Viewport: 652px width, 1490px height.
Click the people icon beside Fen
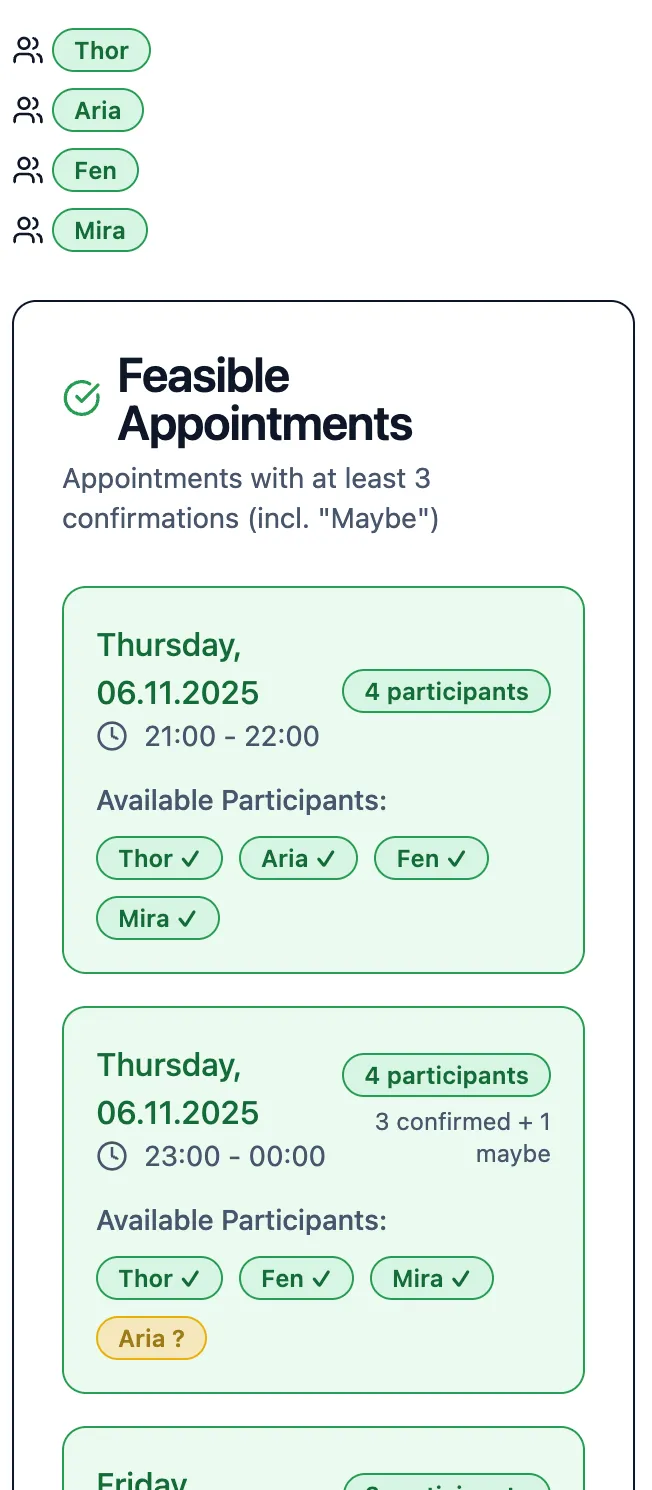tap(28, 171)
